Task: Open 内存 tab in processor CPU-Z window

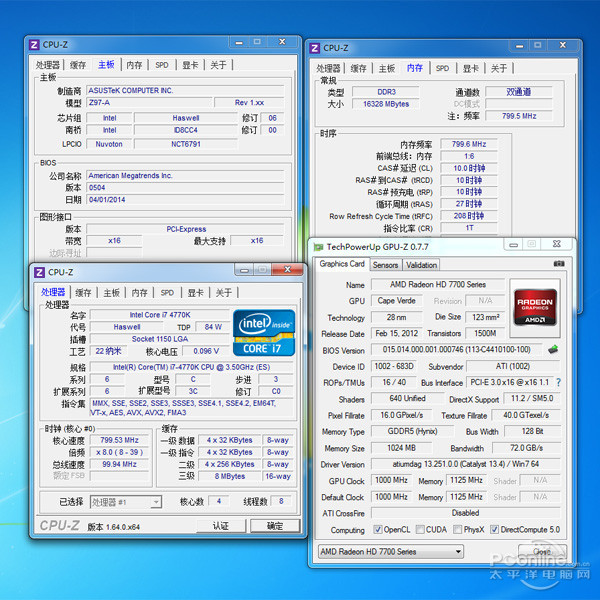Action: [139, 293]
